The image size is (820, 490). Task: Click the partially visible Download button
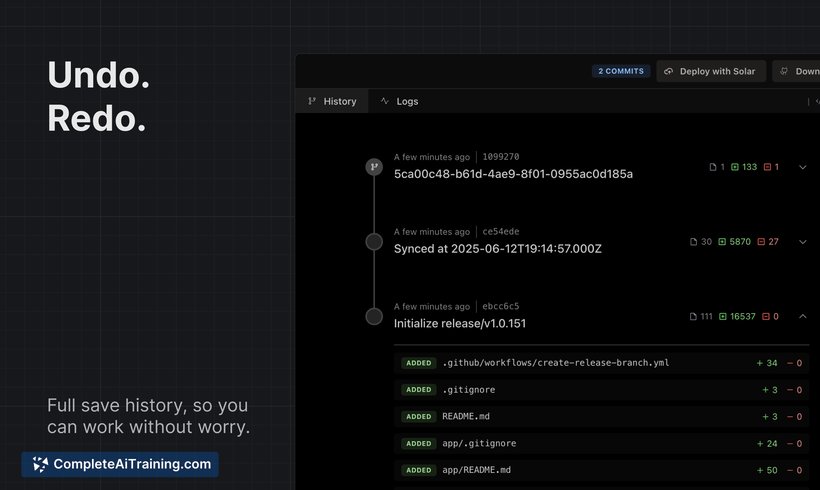tap(796, 71)
